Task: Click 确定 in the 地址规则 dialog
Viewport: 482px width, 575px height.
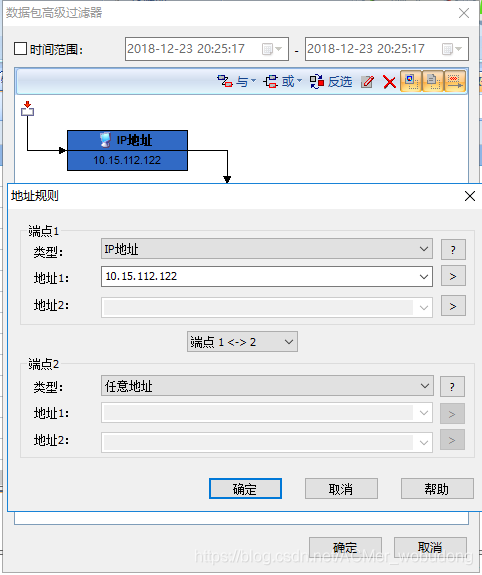Action: pos(245,488)
